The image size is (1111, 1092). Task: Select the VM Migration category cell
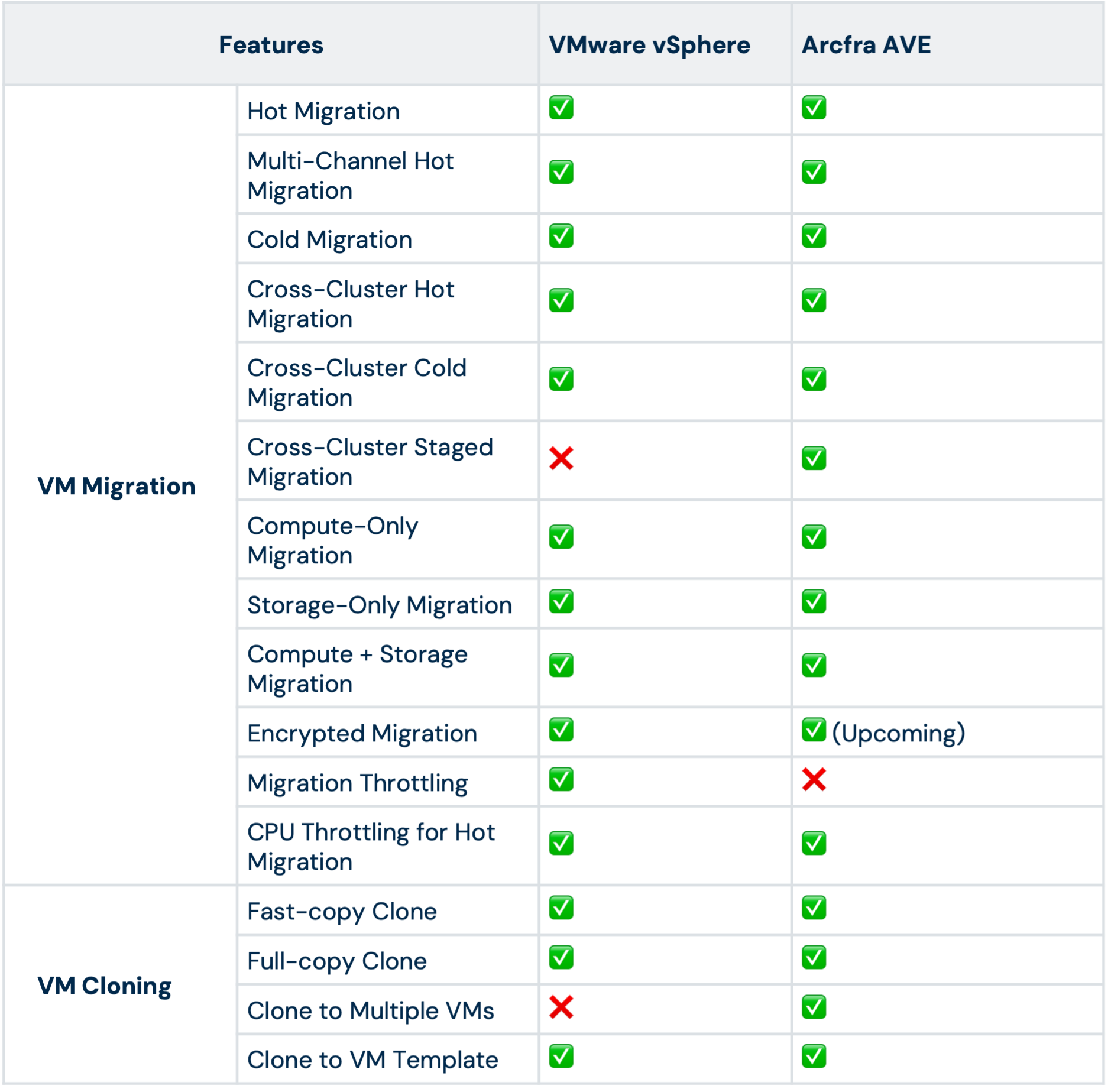coord(121,485)
